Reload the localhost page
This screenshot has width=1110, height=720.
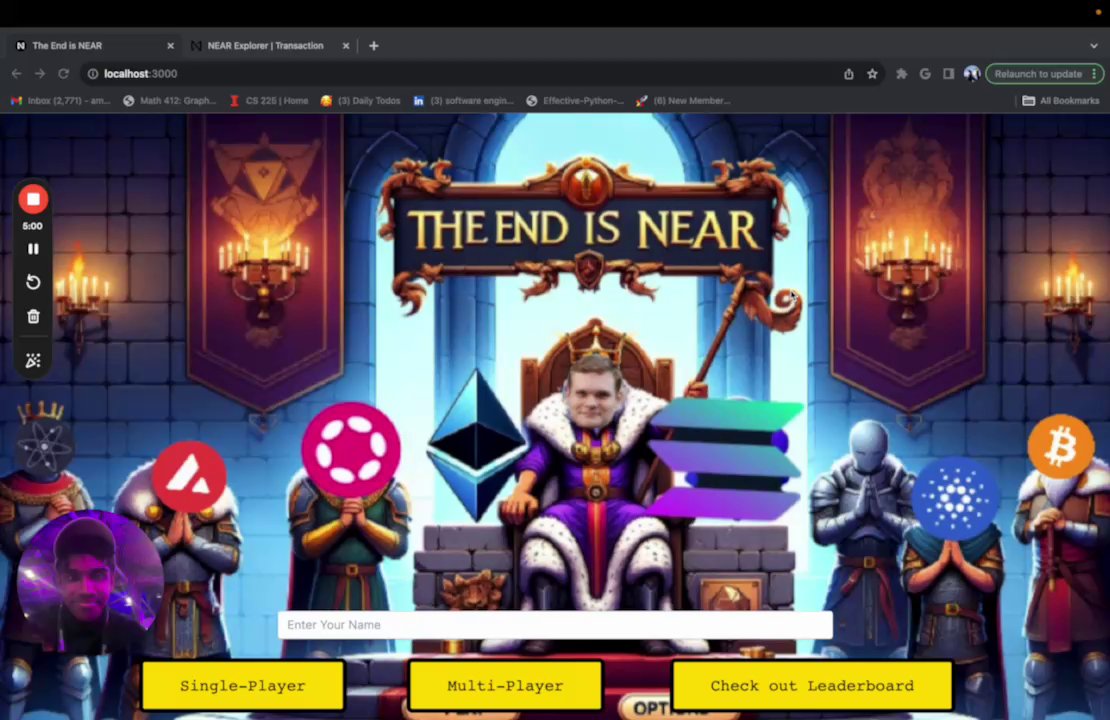(x=64, y=74)
